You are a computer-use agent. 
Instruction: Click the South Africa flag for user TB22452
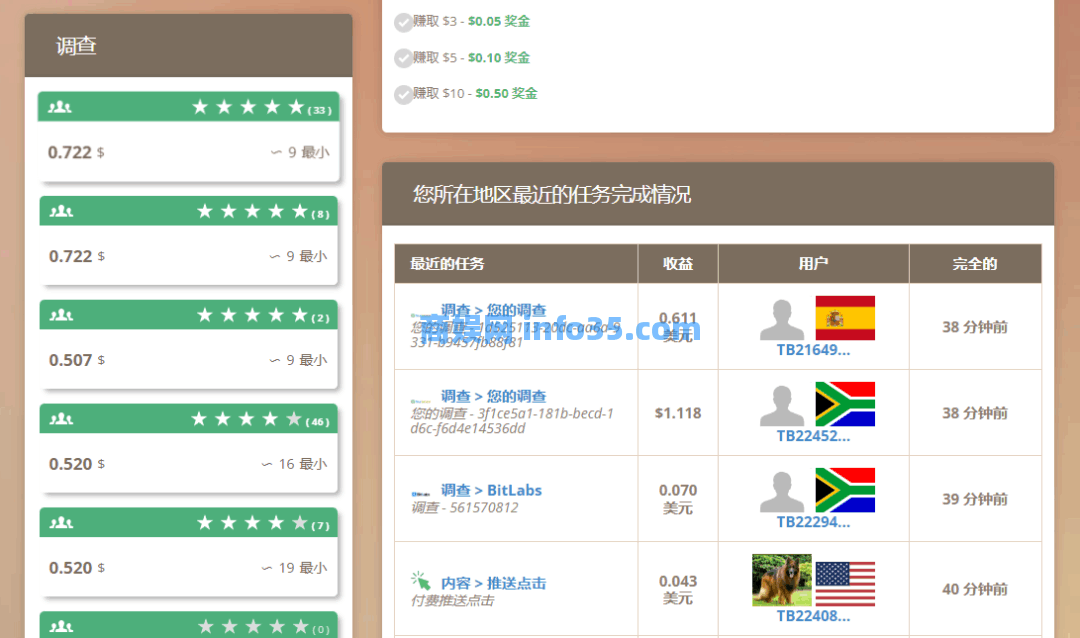845,404
